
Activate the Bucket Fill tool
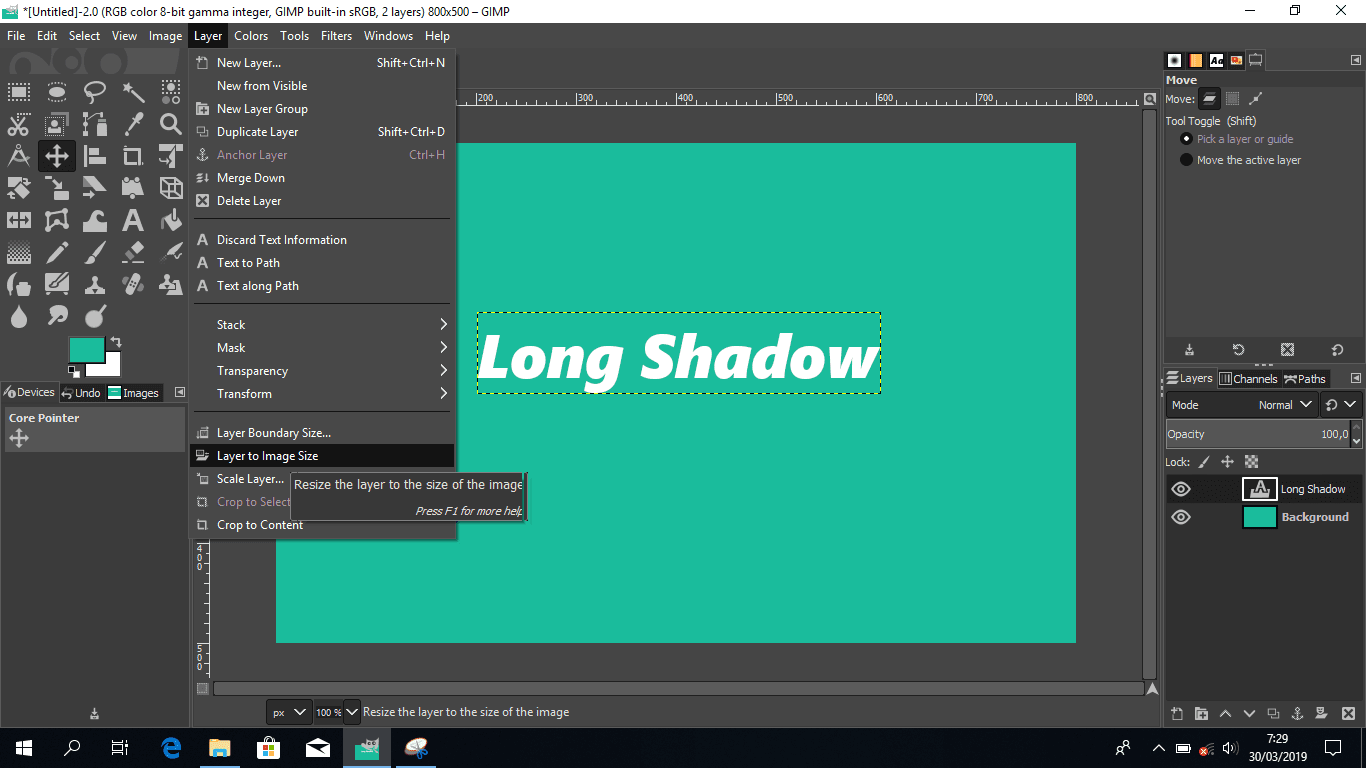(x=170, y=219)
